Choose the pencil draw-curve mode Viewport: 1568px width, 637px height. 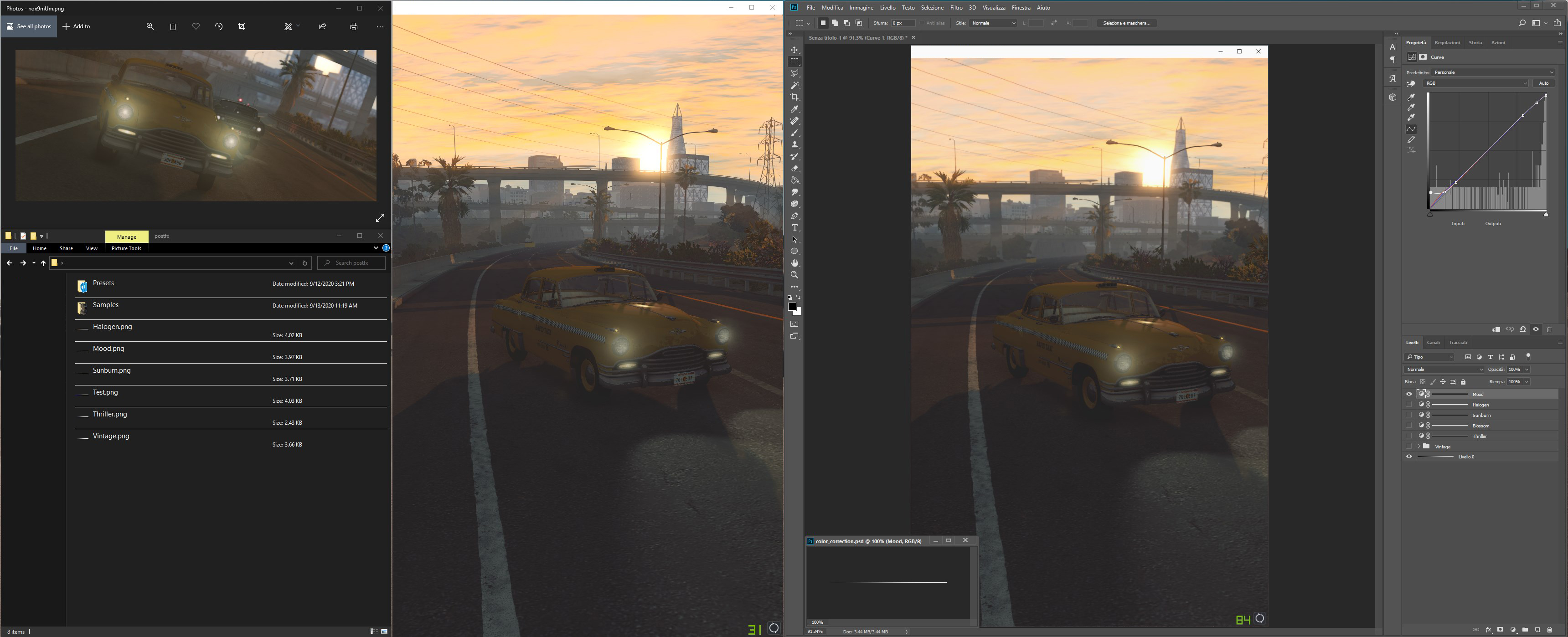point(1411,139)
